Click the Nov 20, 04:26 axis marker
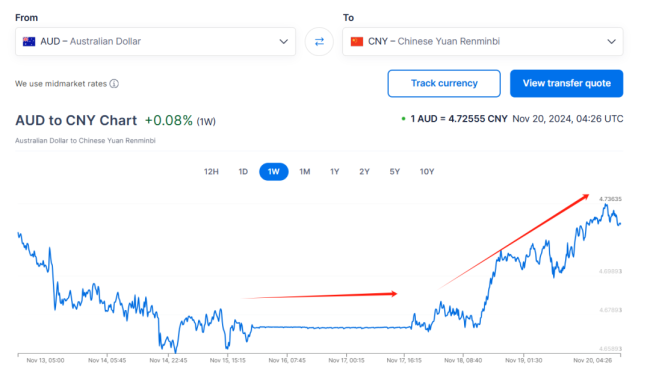The image size is (650, 366). point(592,360)
